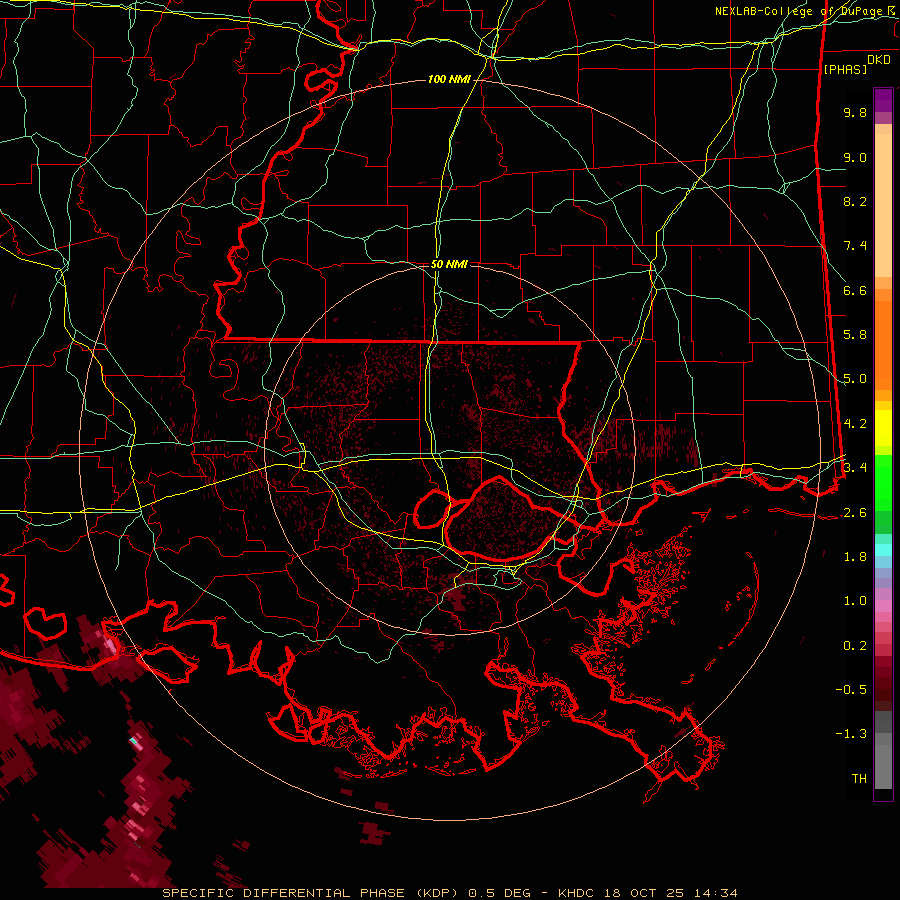Click the -1.3 value on the color scale
Image resolution: width=900 pixels, height=900 pixels.
(x=851, y=734)
